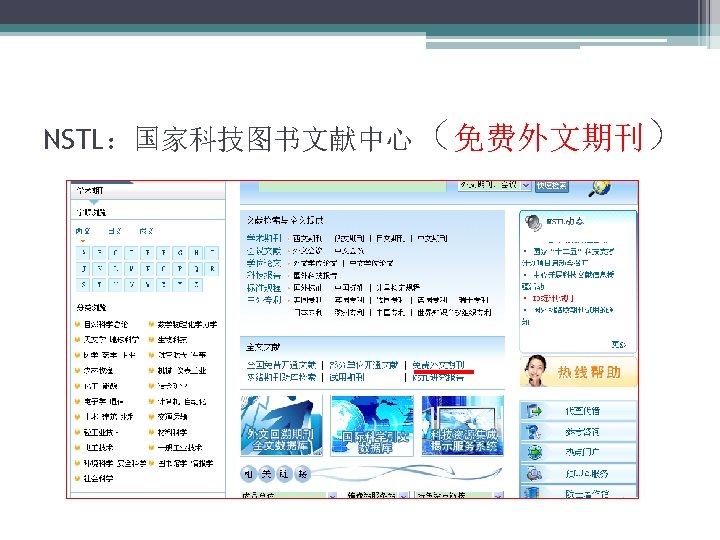The height and width of the screenshot is (540, 720).
Task: Select letter T in the title index
Action: (99, 285)
